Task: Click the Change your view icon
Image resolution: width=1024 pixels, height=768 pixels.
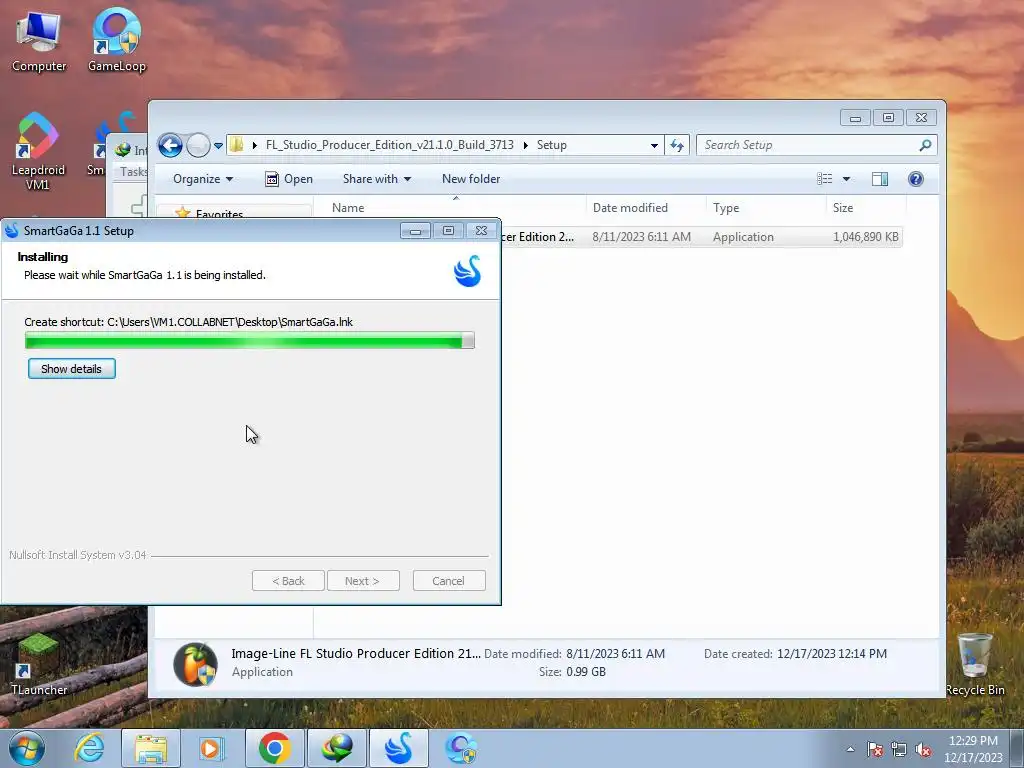Action: (x=825, y=179)
